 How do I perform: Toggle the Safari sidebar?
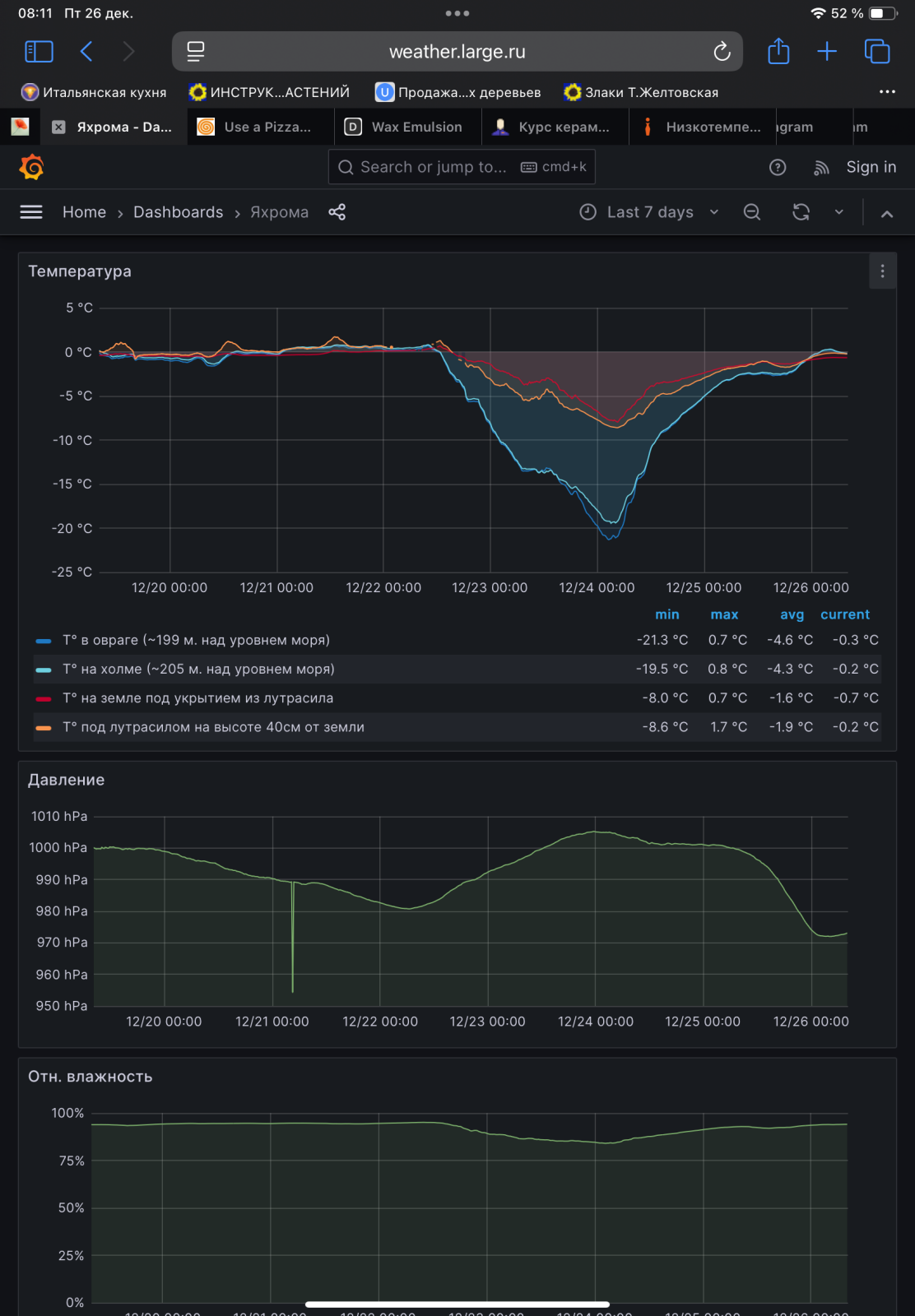coord(39,52)
